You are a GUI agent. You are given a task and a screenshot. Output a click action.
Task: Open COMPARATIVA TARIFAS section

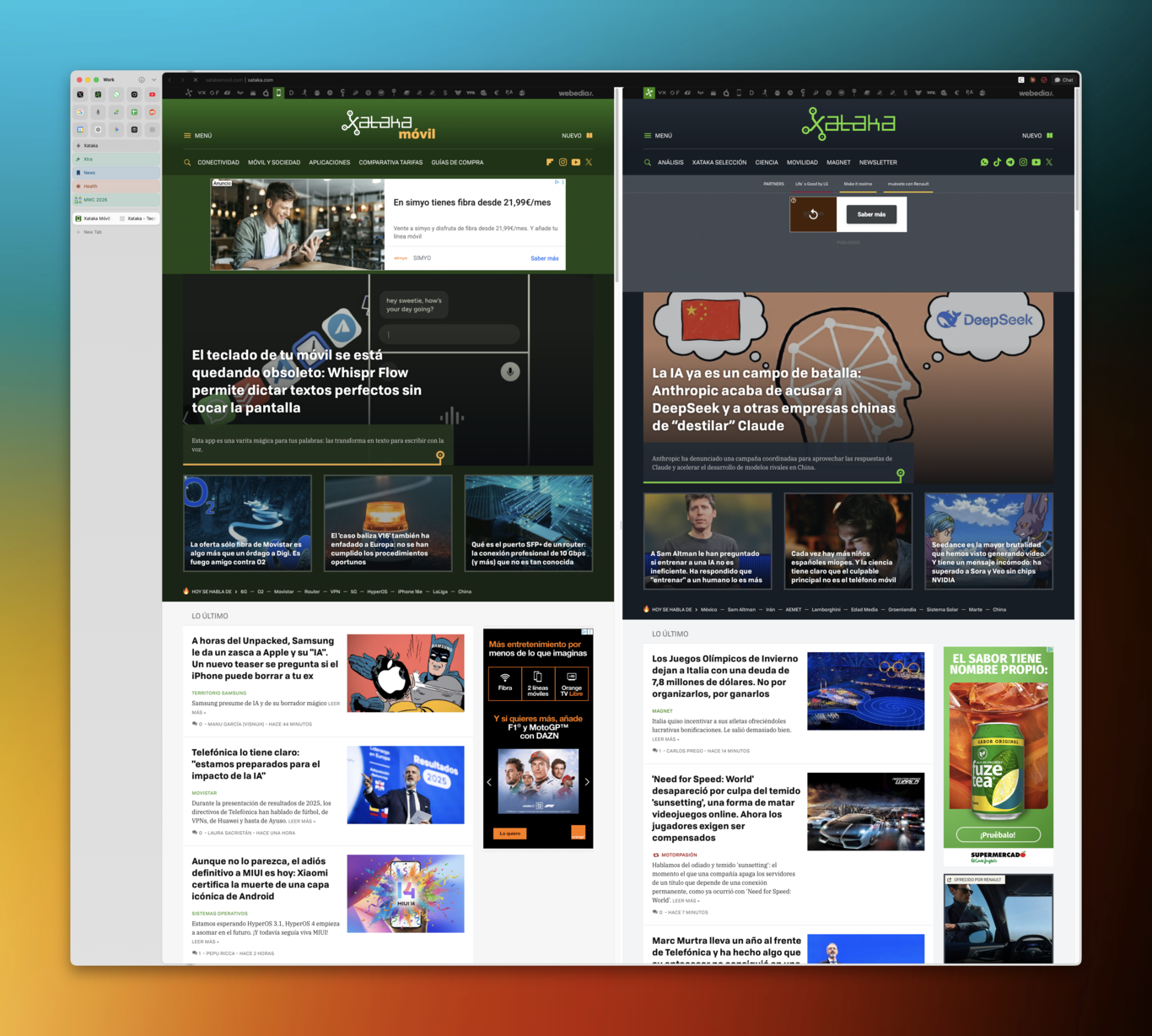tap(390, 162)
